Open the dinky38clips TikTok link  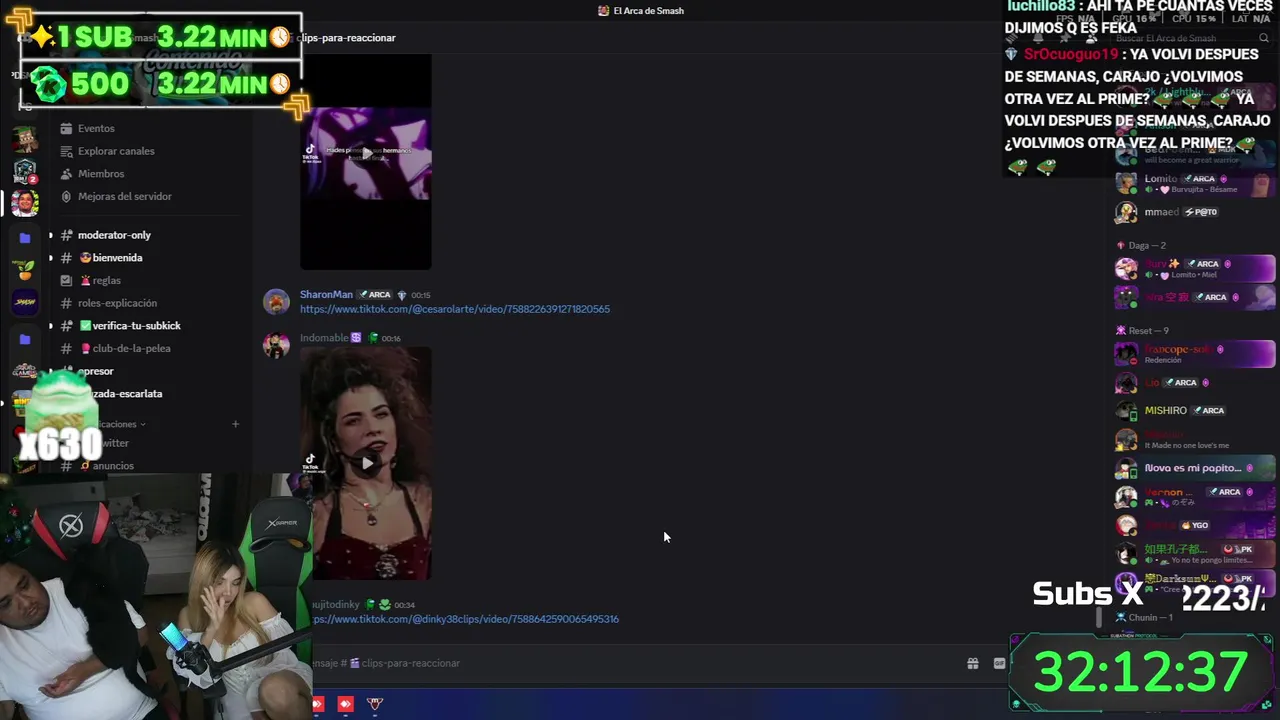tap(465, 619)
